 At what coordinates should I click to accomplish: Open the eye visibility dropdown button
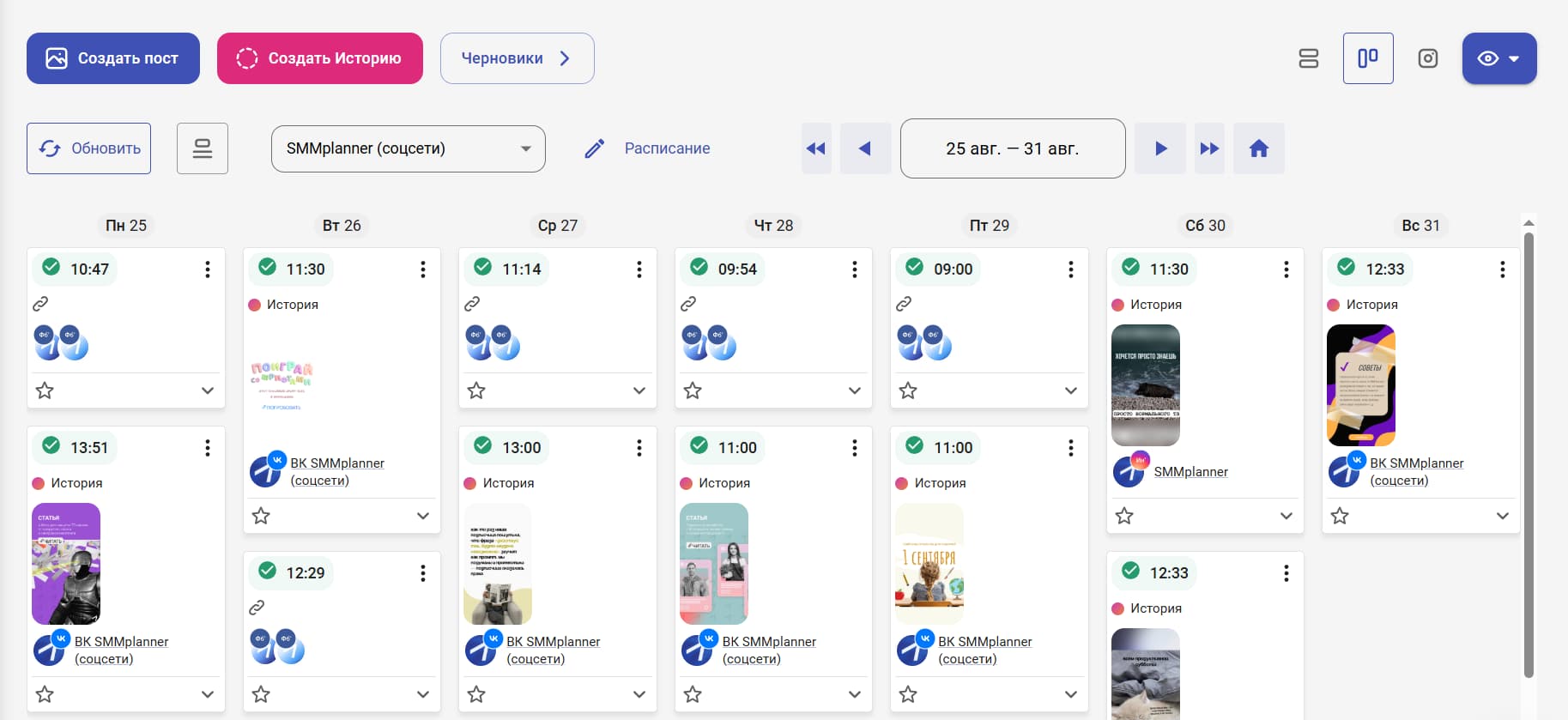click(x=1499, y=58)
